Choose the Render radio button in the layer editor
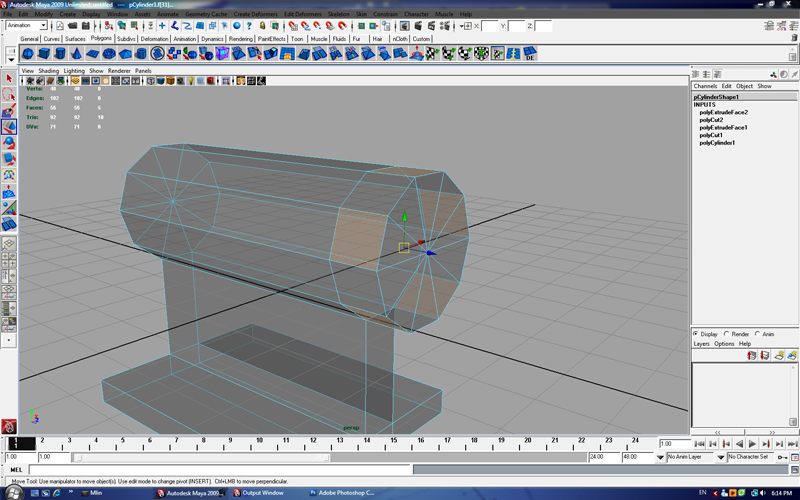 (x=727, y=334)
